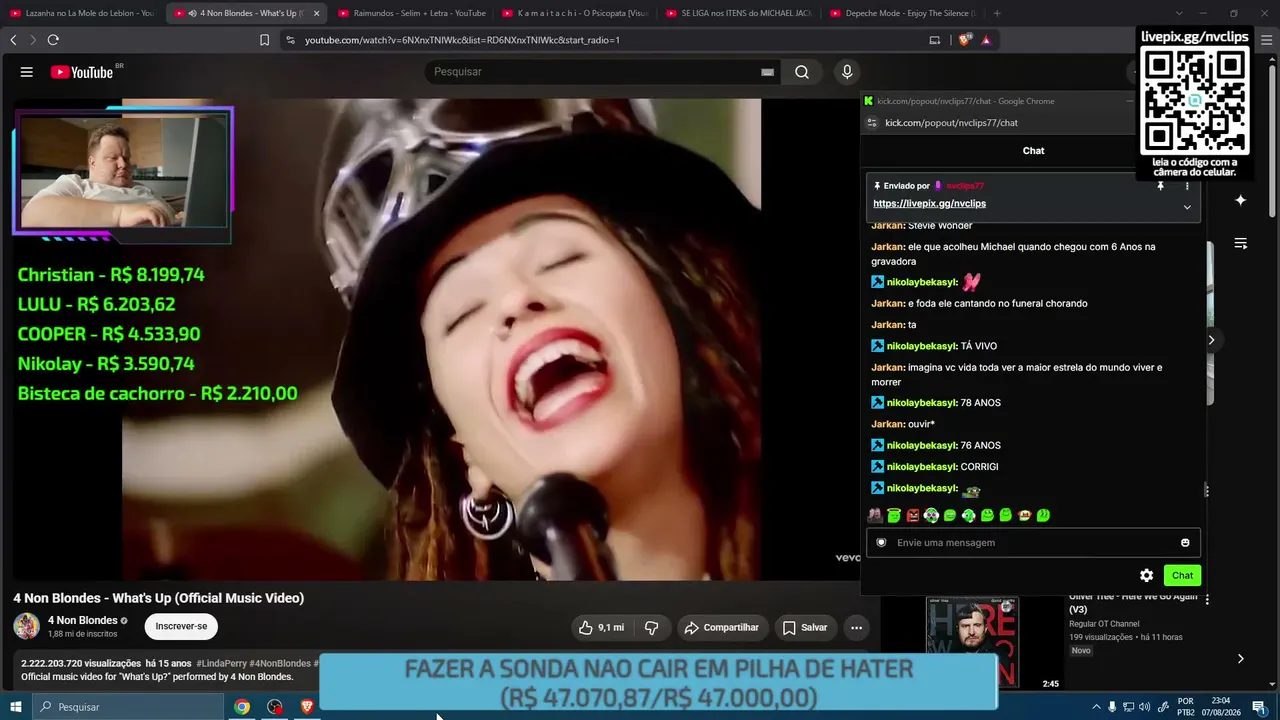Share the video with Compartilhar

tap(721, 628)
